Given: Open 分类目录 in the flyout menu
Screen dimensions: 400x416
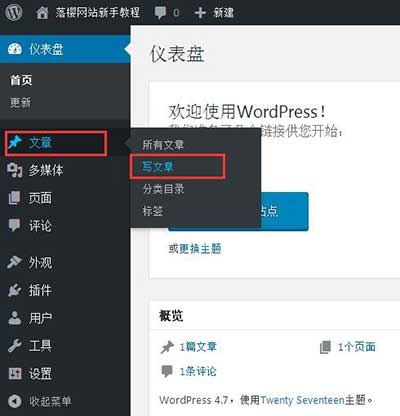Looking at the screenshot, I should [163, 189].
